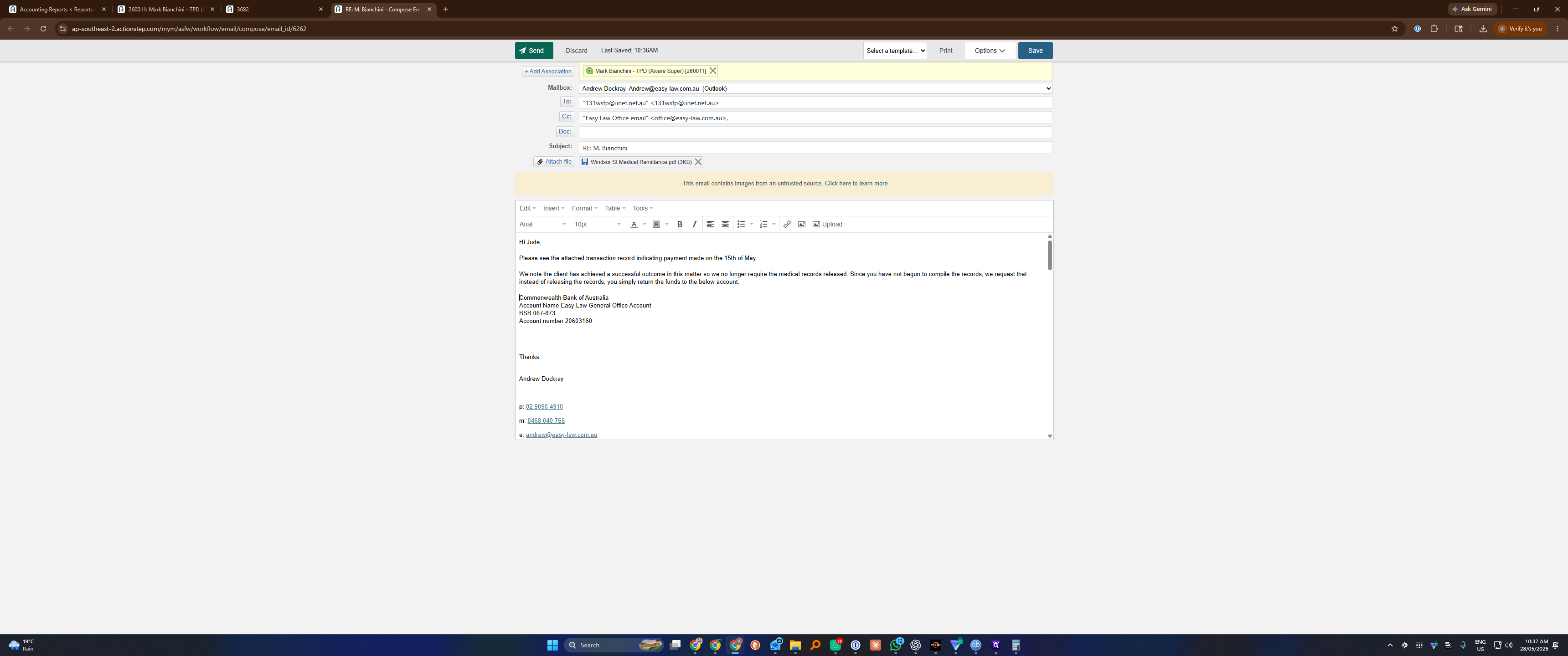Open the editor Insert menu
The image size is (1568, 656).
(553, 208)
